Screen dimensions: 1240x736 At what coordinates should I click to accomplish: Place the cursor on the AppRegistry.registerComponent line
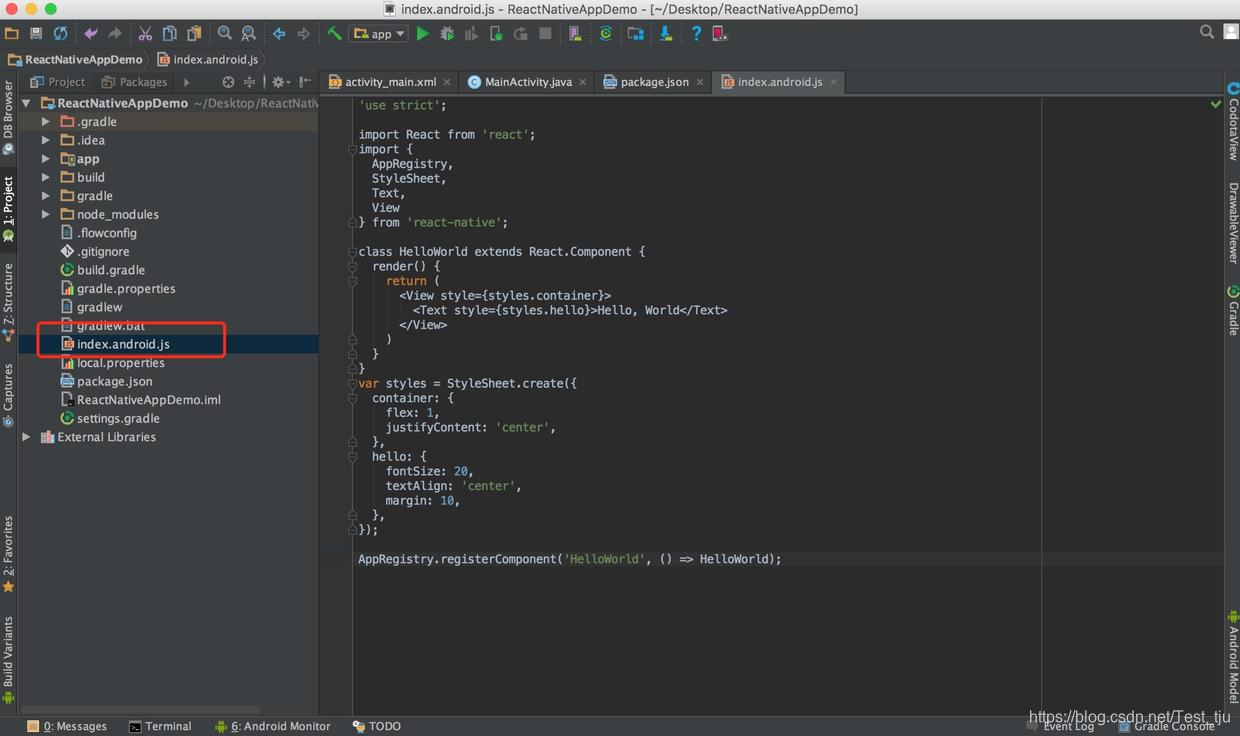click(x=570, y=559)
